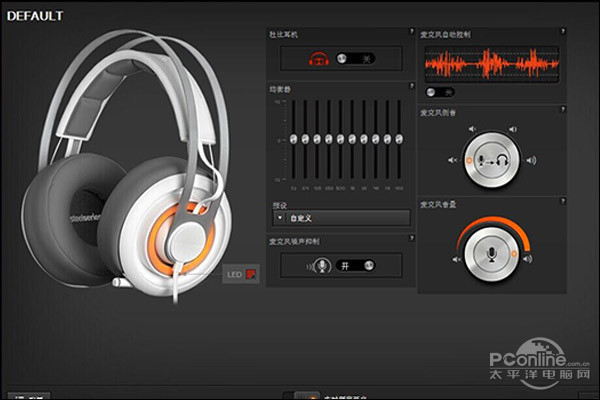The image size is (600, 400).
Task: Set sidetone to maximum via right speaker icon
Action: (x=532, y=160)
